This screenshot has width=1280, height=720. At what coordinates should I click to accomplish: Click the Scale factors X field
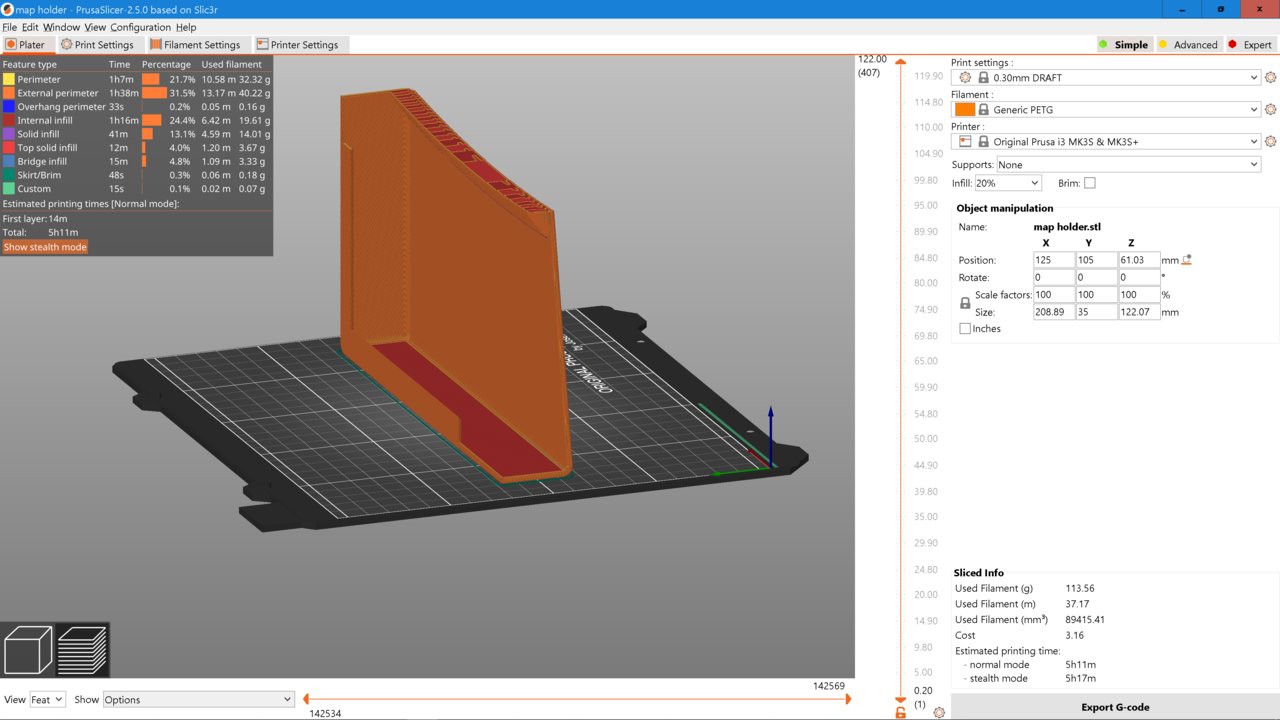pos(1054,295)
